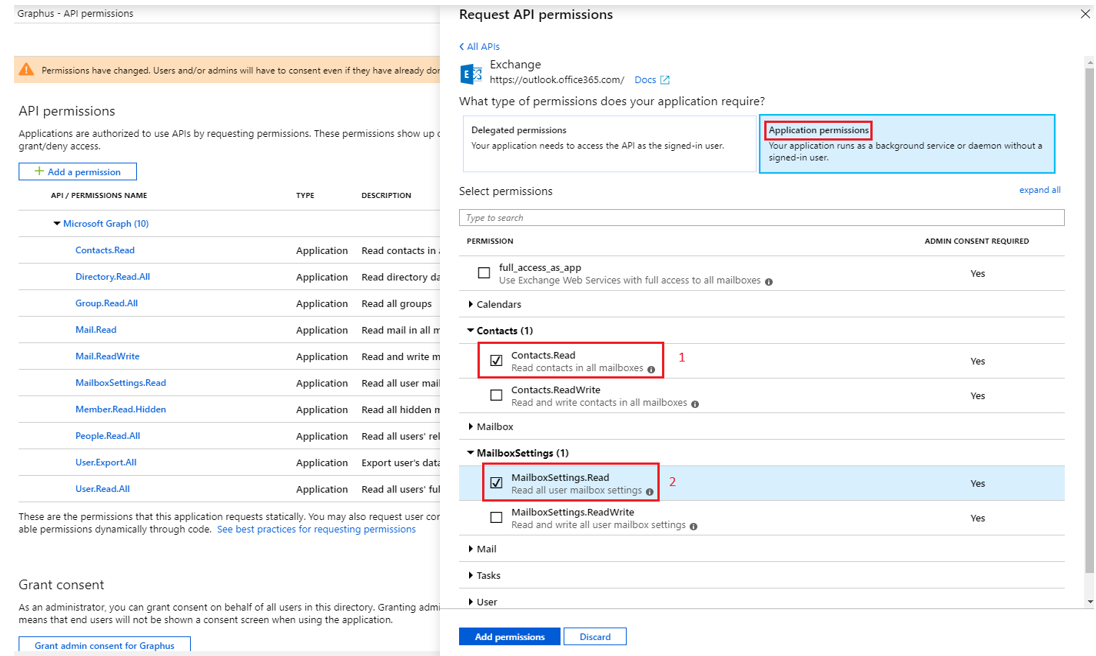The width and height of the screenshot is (1096, 656).
Task: Collapse the Microsoft Graph (10) tree node
Action: 57,224
